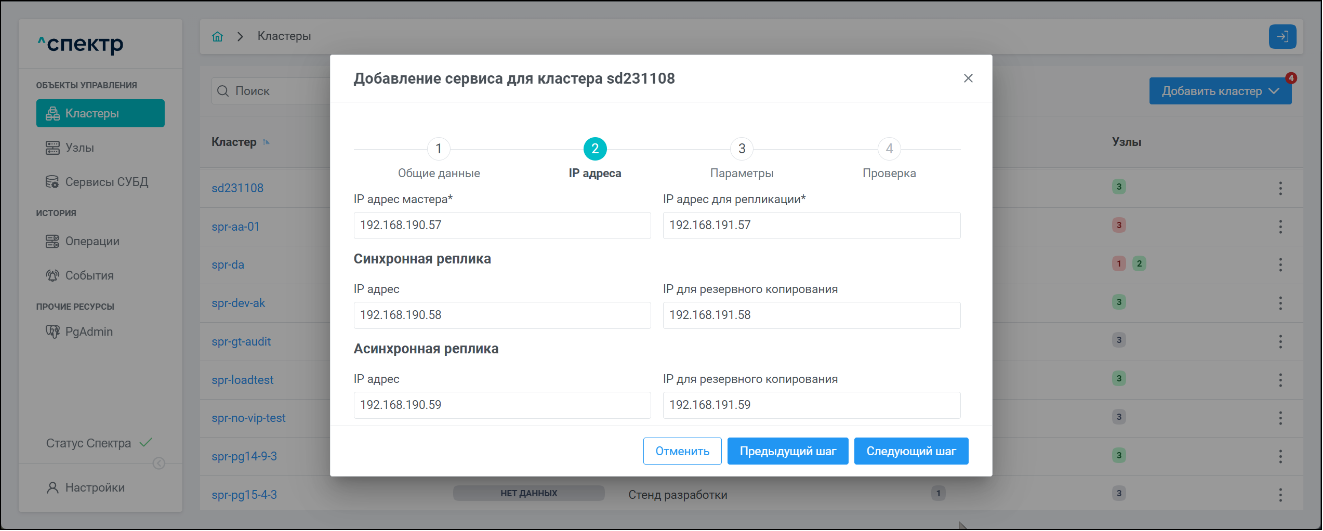The height and width of the screenshot is (531, 1323).
Task: Open the three-dot menu for spr-da row
Action: (1280, 265)
